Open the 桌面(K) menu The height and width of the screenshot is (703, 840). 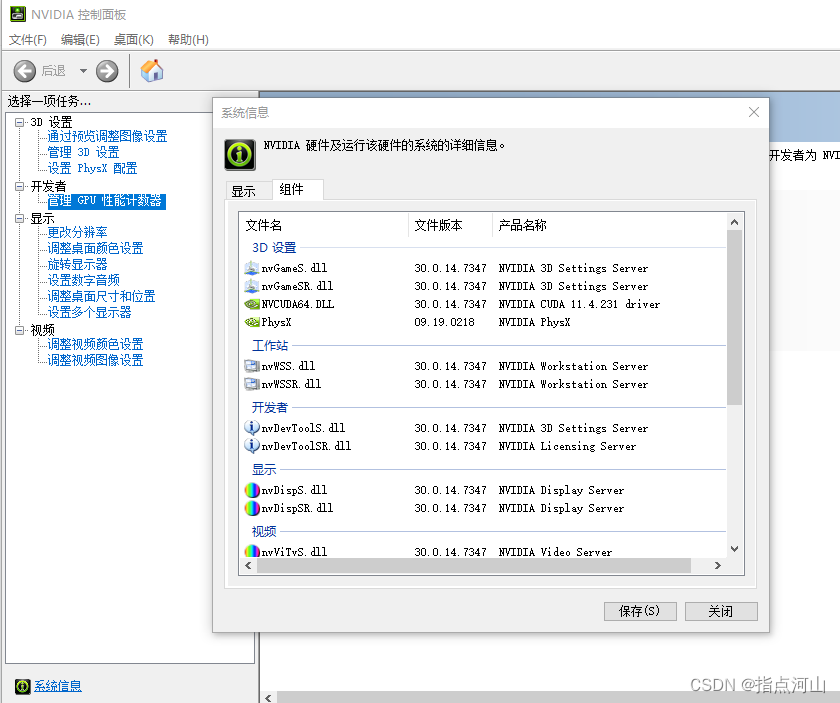coord(134,40)
